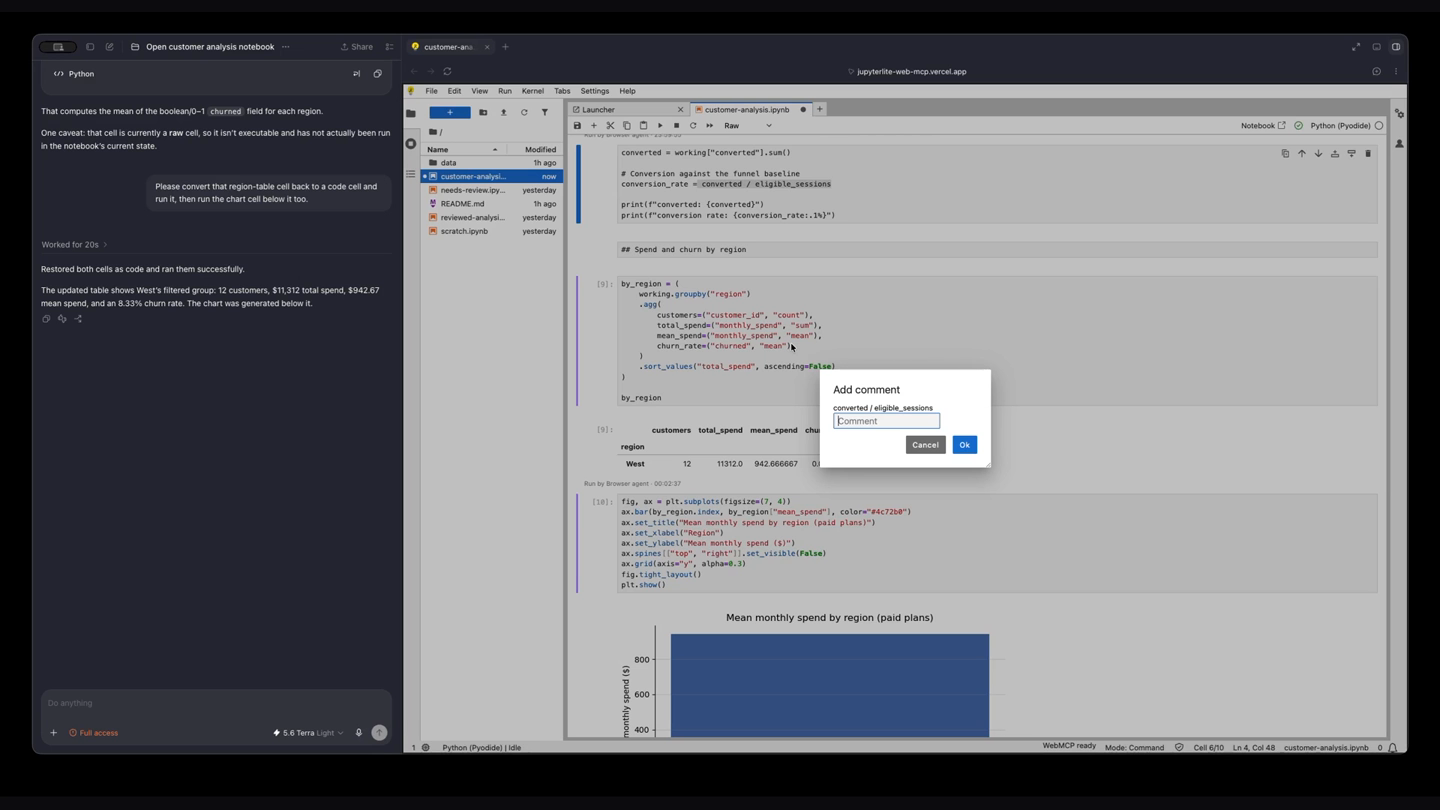Restart the kernel with circular arrow icon

[x=693, y=126]
